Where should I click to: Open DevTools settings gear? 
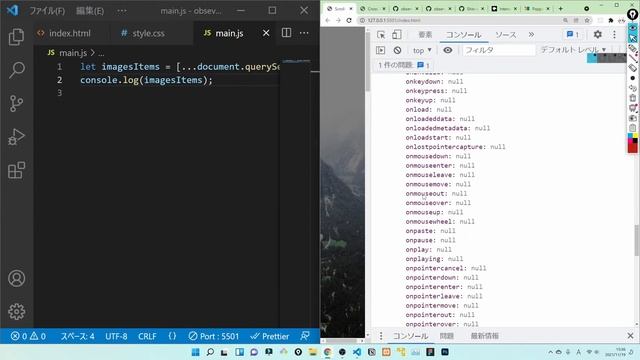(x=598, y=35)
